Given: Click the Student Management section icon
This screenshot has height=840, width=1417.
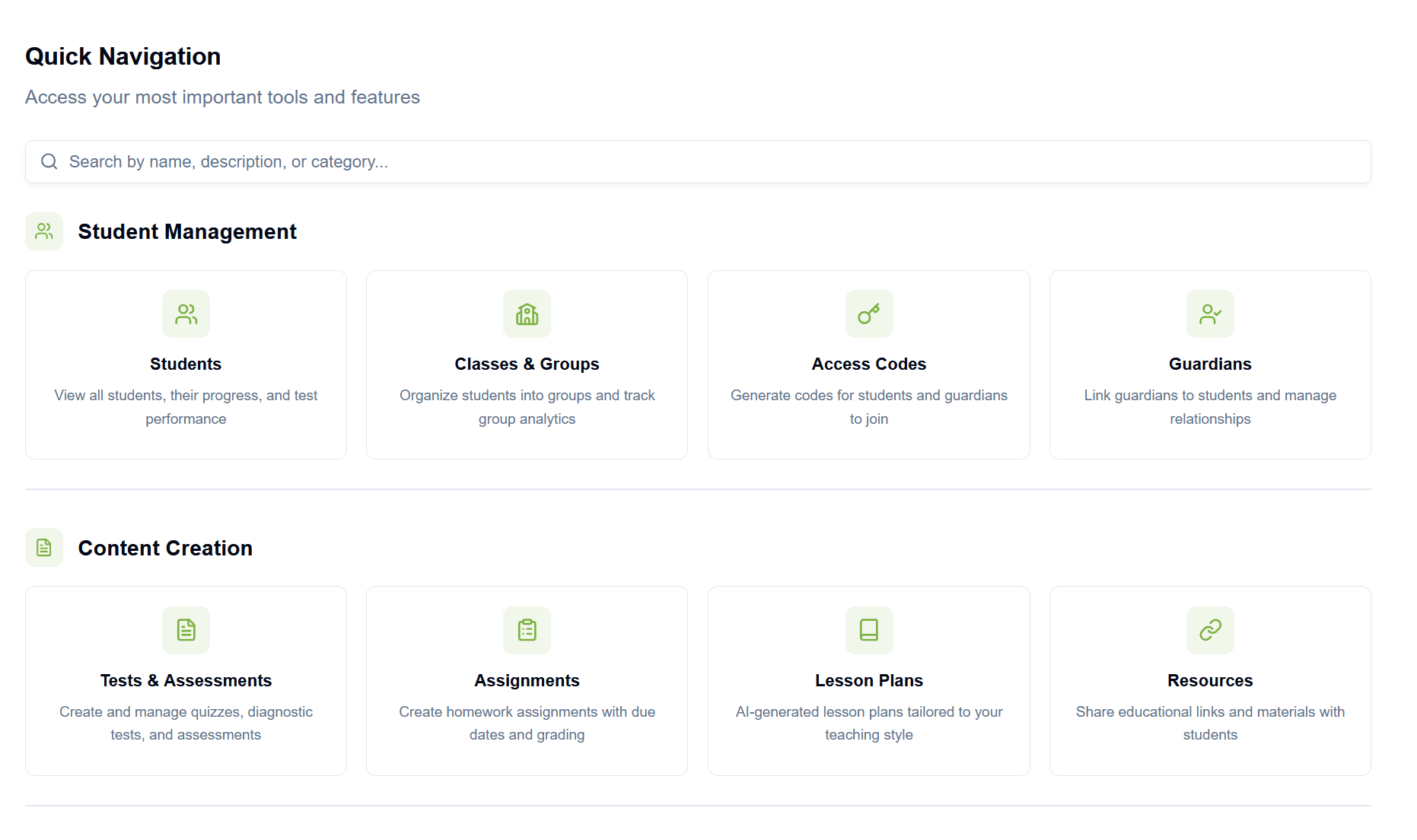Looking at the screenshot, I should 43,231.
